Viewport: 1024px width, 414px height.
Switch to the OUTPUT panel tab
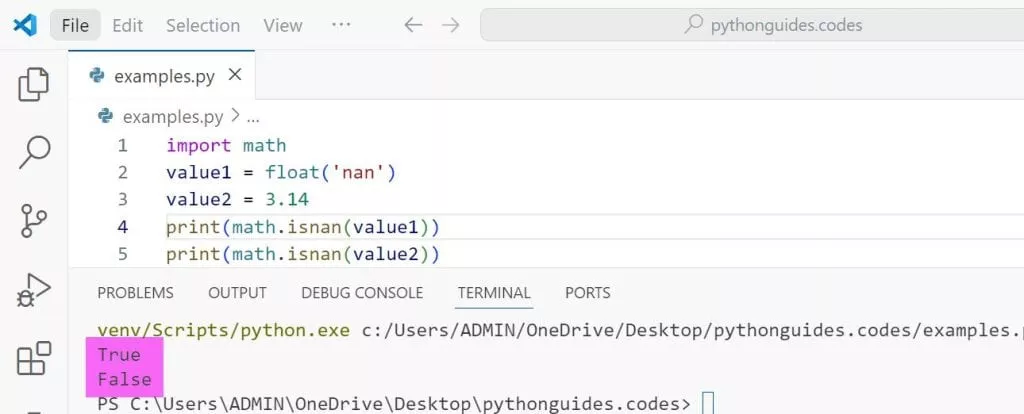pyautogui.click(x=237, y=293)
